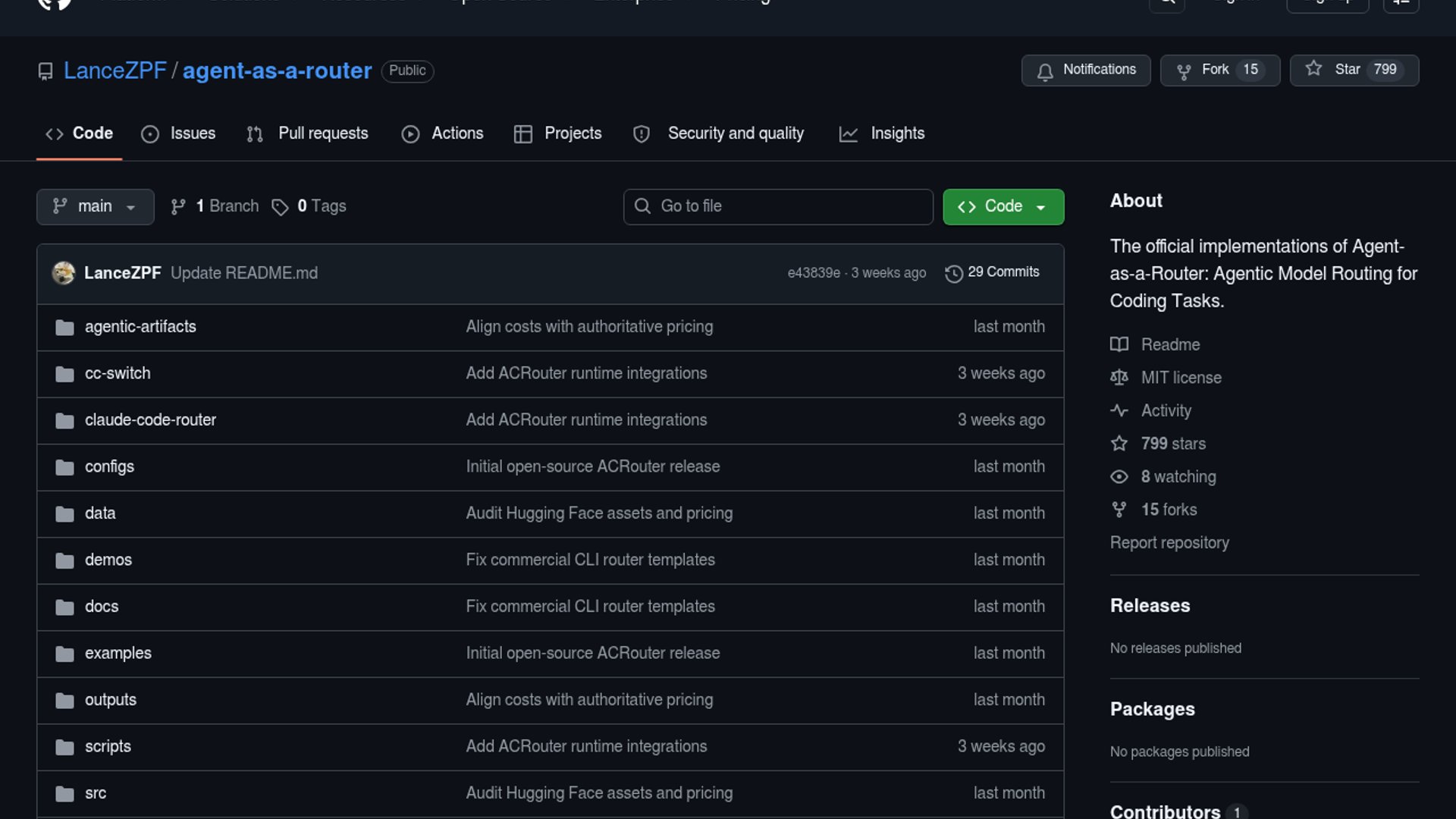The height and width of the screenshot is (819, 1456).
Task: Open commit hash e43839e
Action: (x=814, y=273)
